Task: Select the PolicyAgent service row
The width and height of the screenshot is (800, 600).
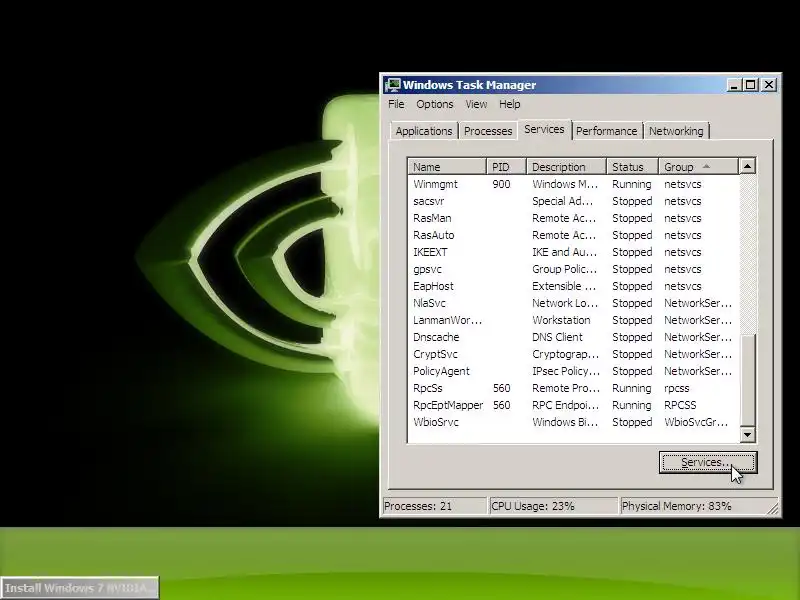Action: pyautogui.click(x=573, y=371)
